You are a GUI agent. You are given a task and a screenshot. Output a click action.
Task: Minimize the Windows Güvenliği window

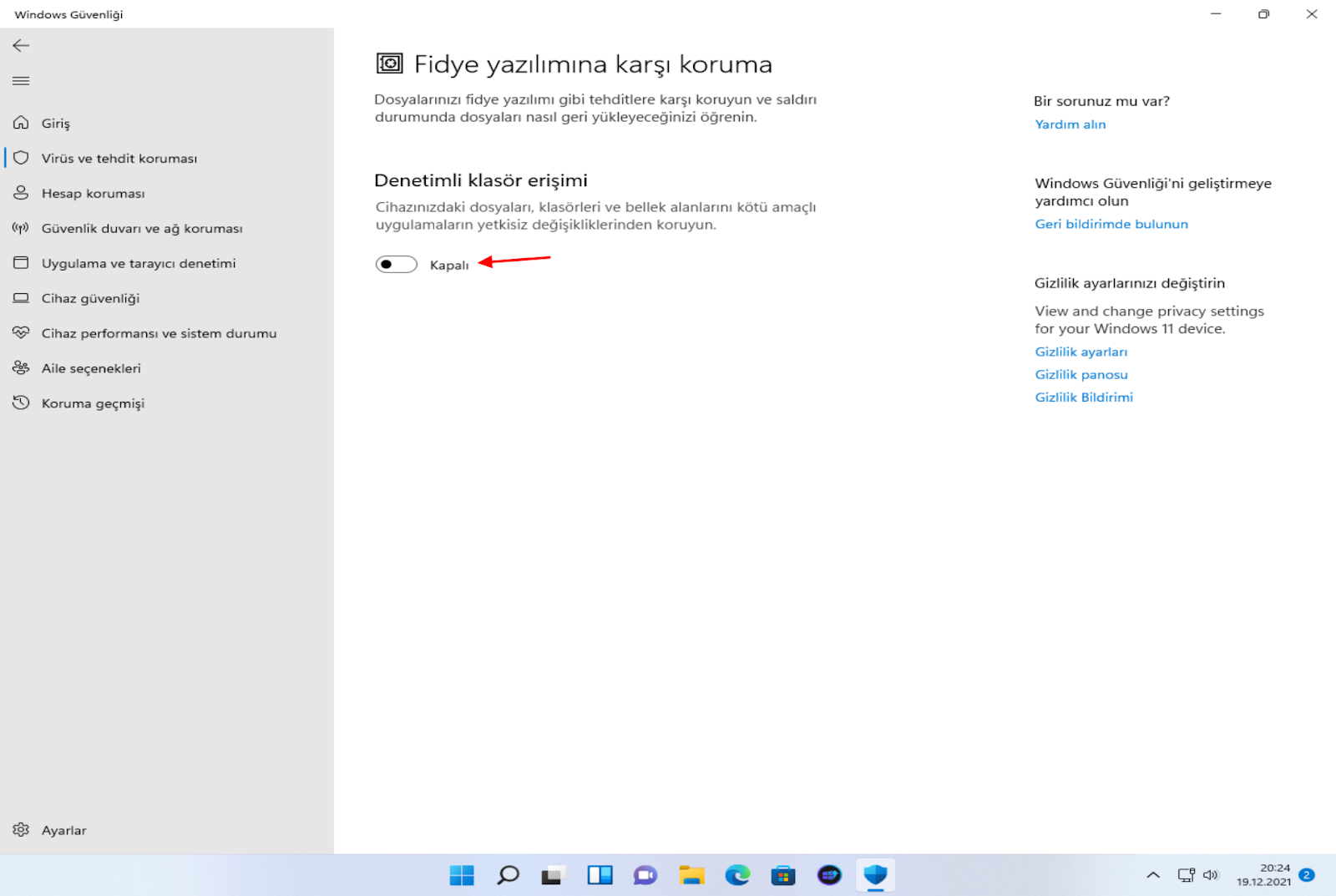pyautogui.click(x=1216, y=14)
